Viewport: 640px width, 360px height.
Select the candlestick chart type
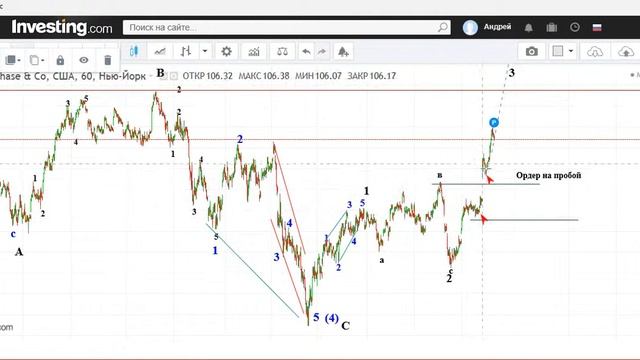click(134, 51)
